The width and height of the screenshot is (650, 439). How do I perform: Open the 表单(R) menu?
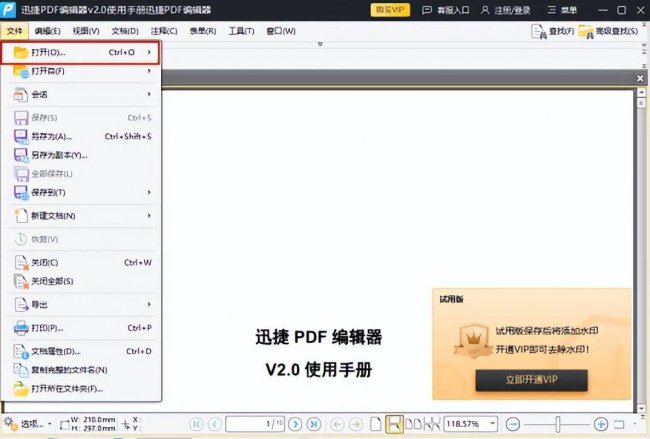[203, 31]
